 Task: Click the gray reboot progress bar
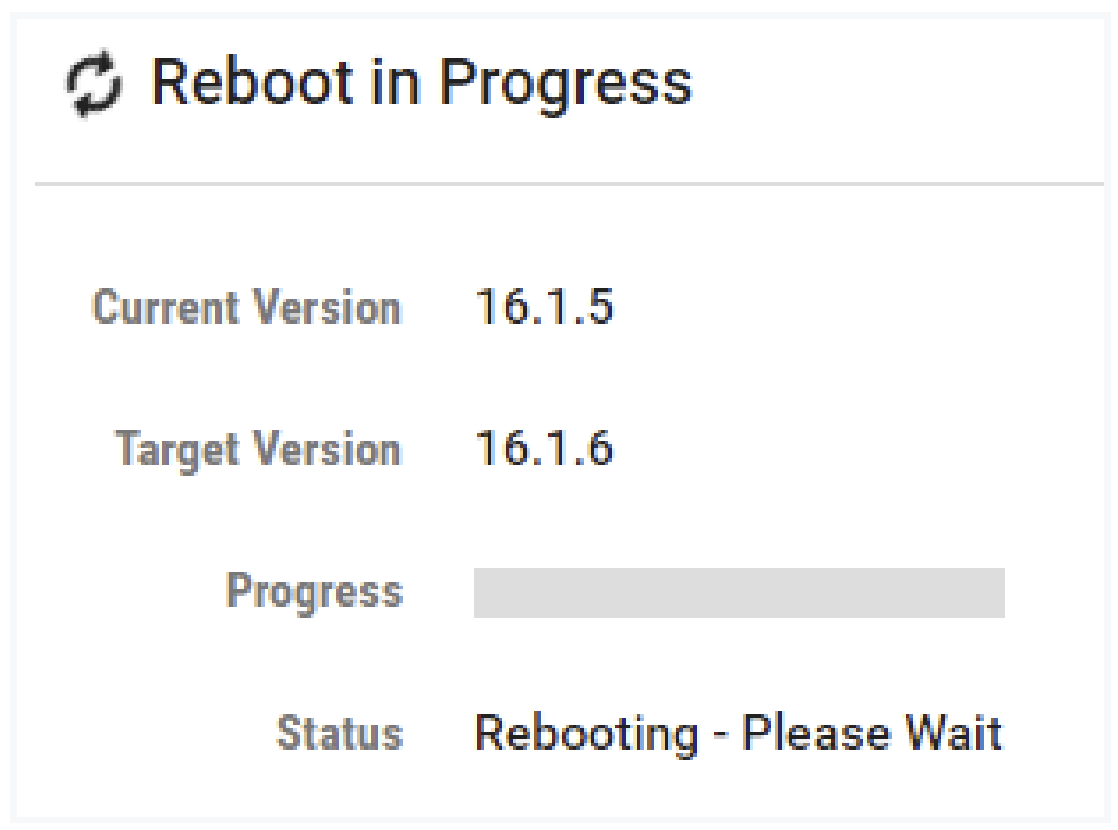(738, 593)
